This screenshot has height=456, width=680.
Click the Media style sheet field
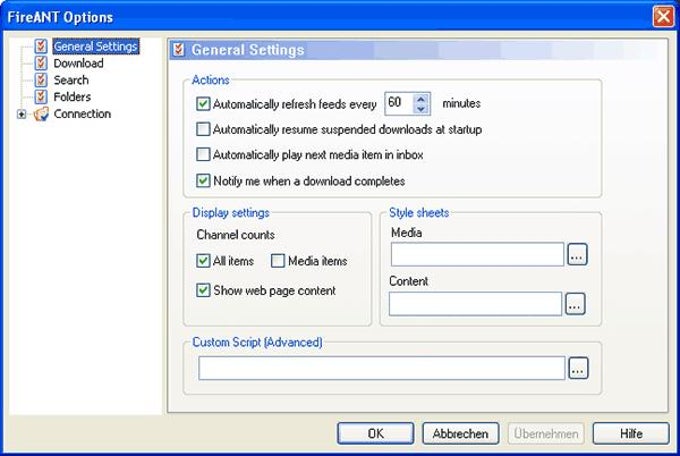(x=477, y=254)
